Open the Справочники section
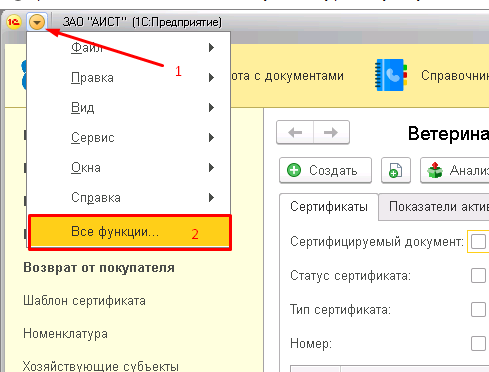489x372 pixels. [x=455, y=76]
